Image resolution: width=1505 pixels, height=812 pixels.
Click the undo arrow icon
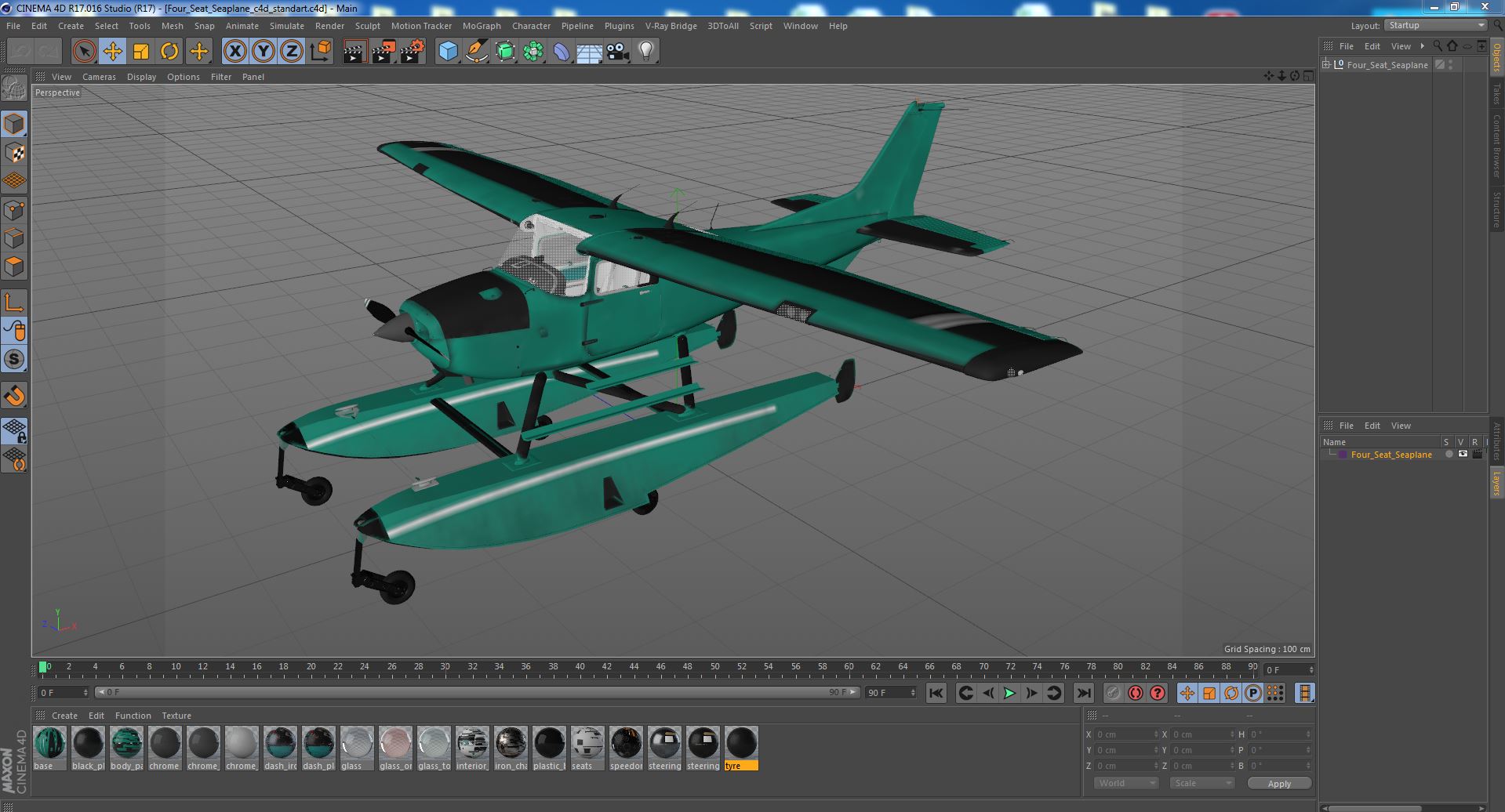click(21, 52)
